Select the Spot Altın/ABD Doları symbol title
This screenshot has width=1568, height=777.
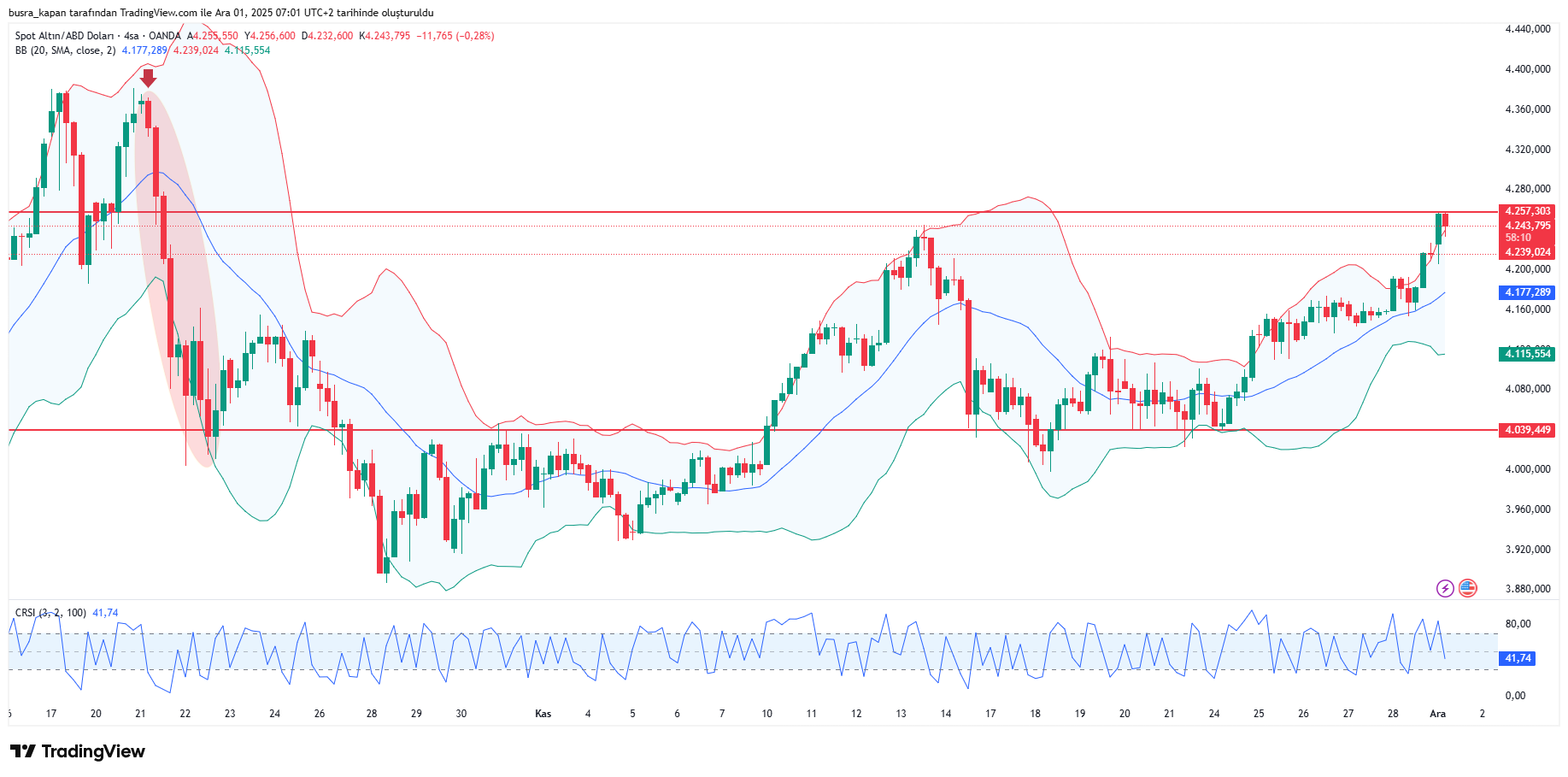pos(64,36)
